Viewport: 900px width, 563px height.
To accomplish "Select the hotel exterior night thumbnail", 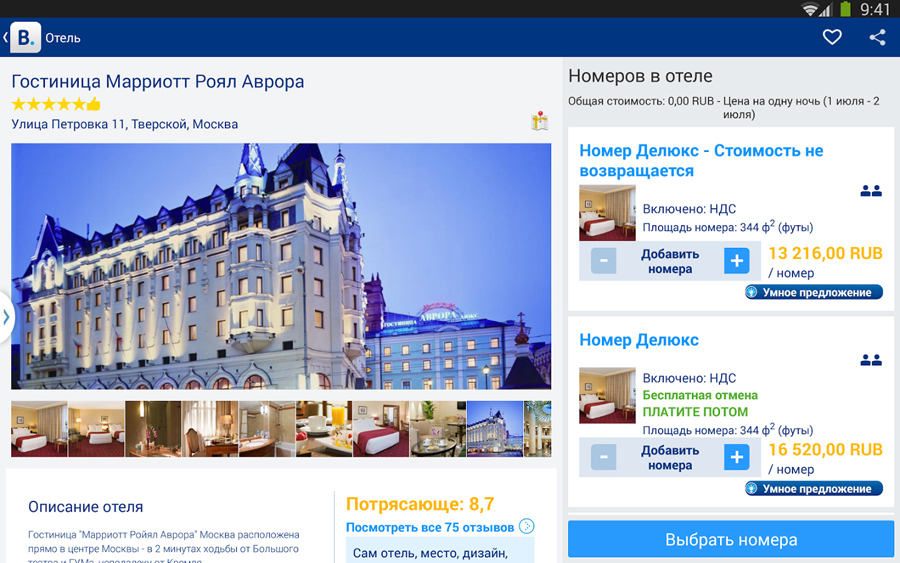I will tap(495, 429).
